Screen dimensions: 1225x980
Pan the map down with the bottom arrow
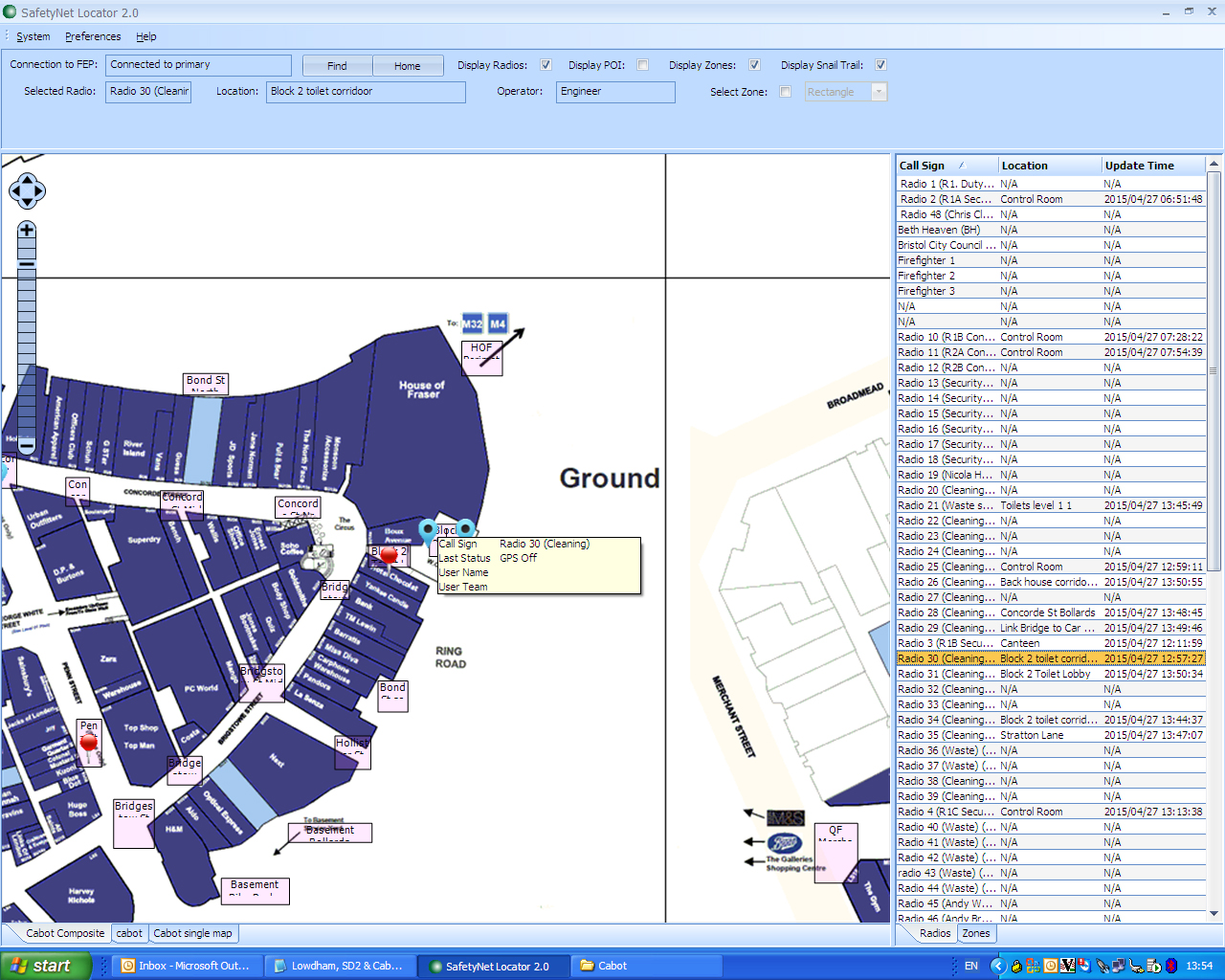coord(27,204)
